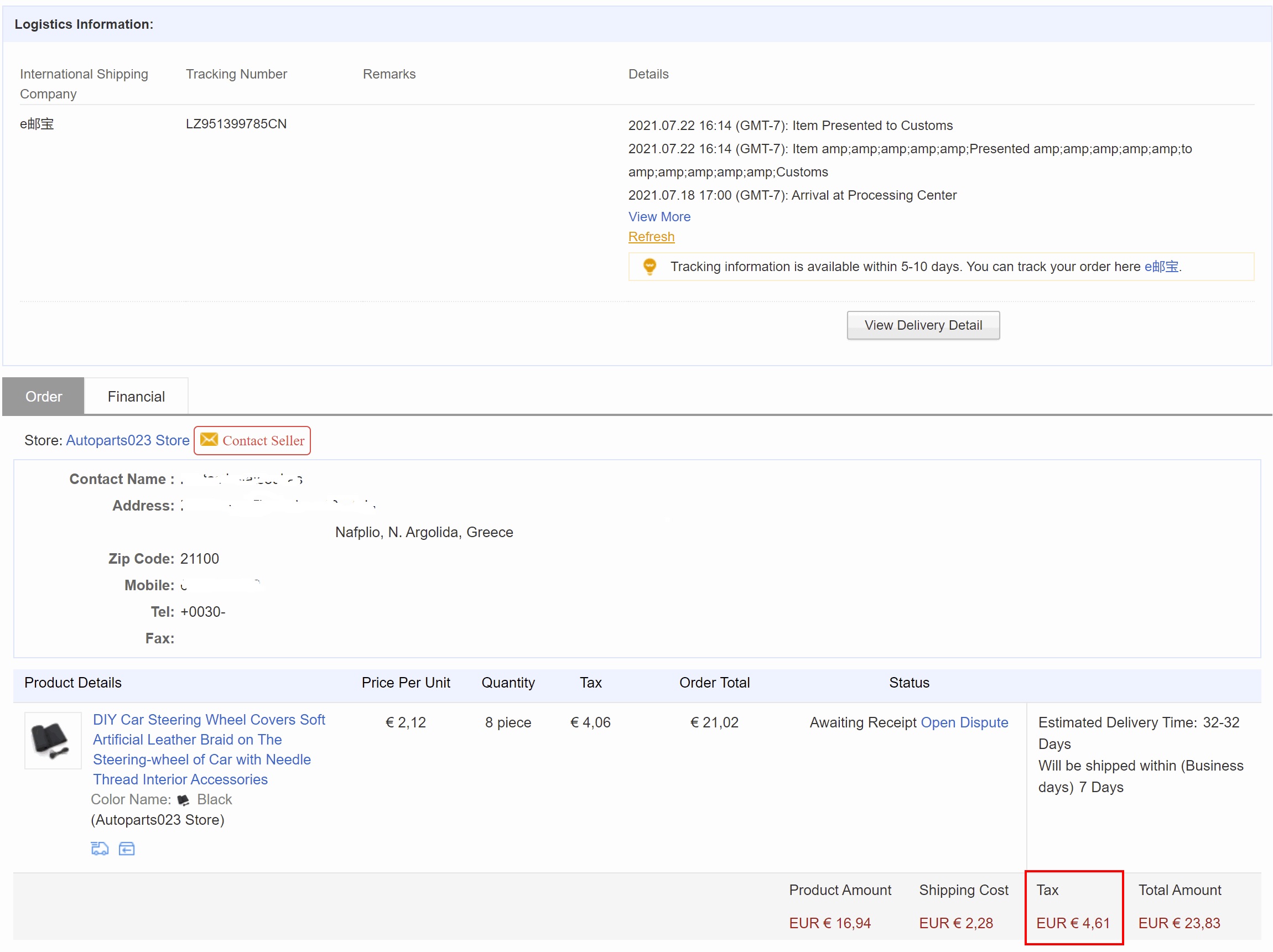Expand tracking with View More link

coord(659,216)
